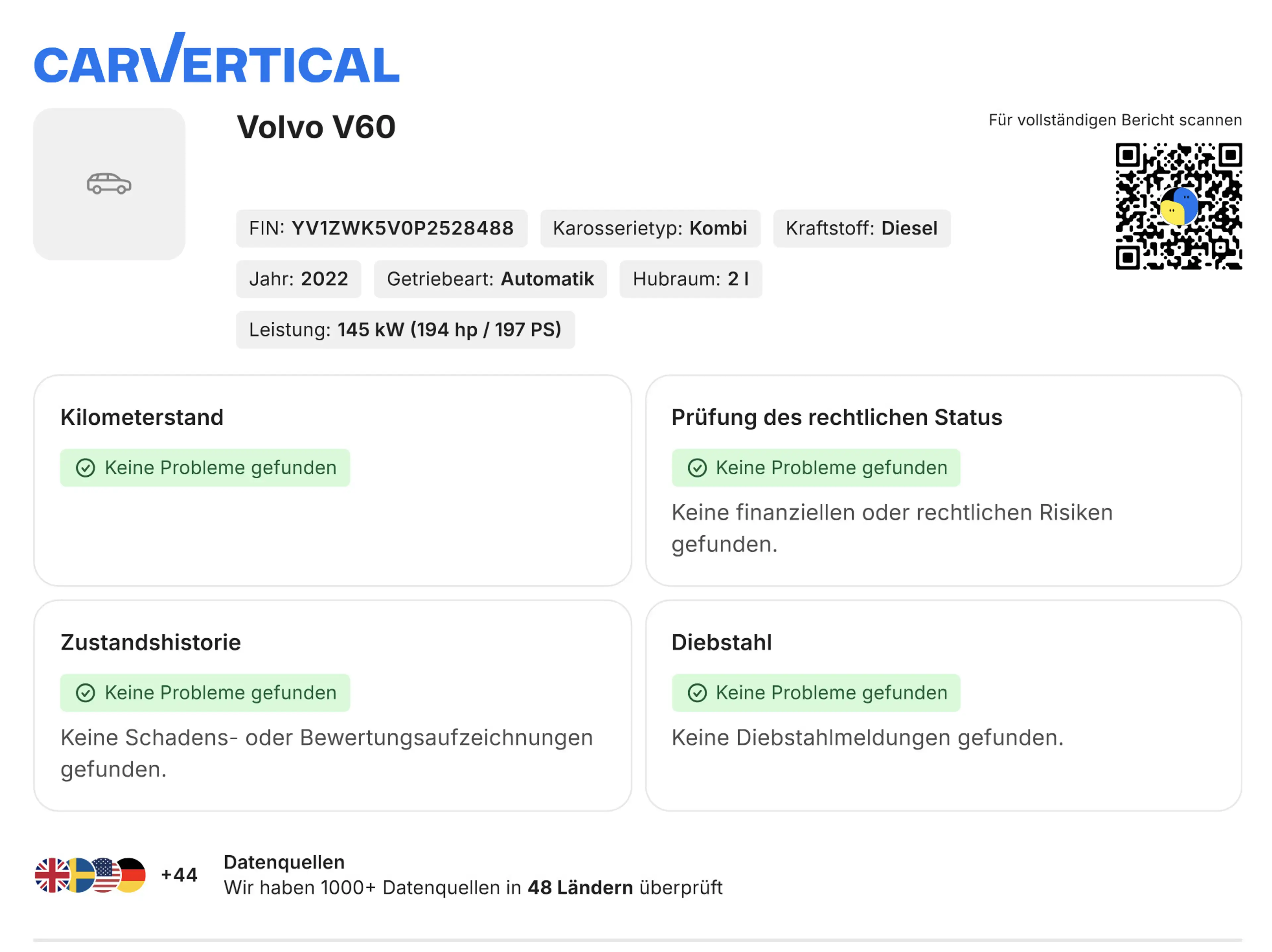Viewport: 1272px width, 952px height.
Task: Click 'Keine Probleme gefunden' badge under Diebstahl
Action: tap(816, 693)
